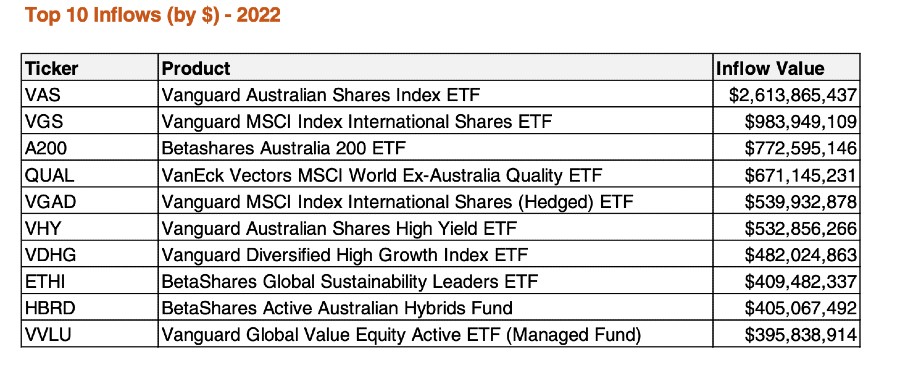The image size is (900, 378).
Task: Click the QUAL ticker cell
Action: point(90,174)
